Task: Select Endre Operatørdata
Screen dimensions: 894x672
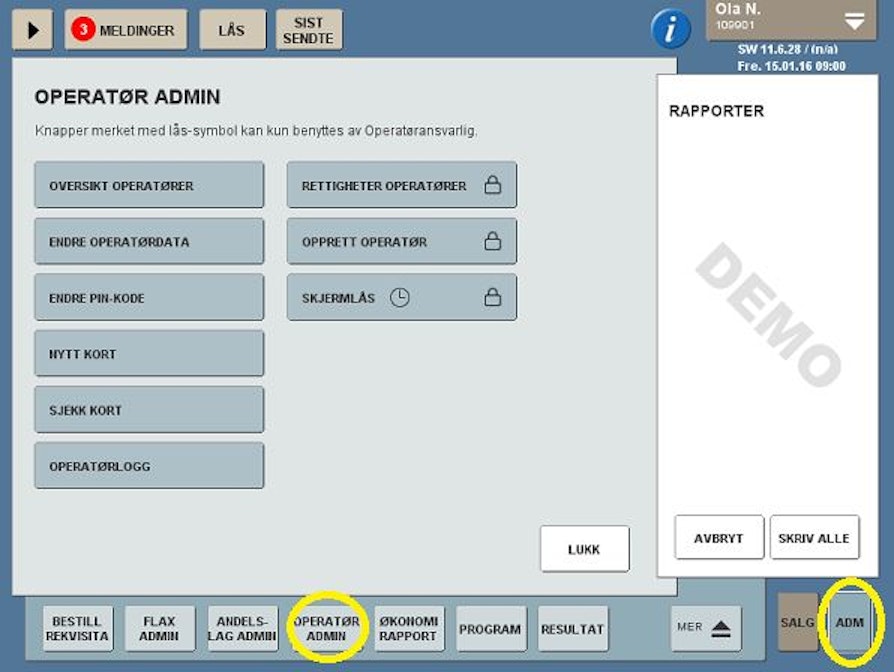Action: tap(149, 242)
